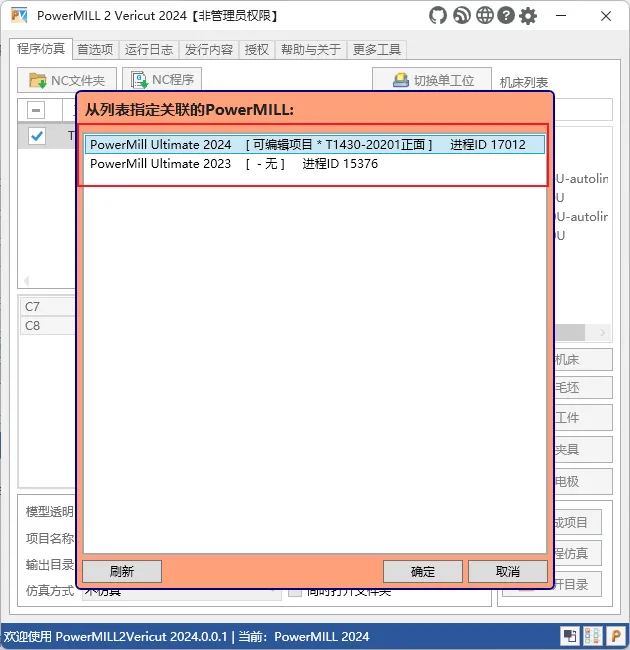The image size is (630, 650).
Task: Open help via the question mark icon
Action: click(506, 16)
